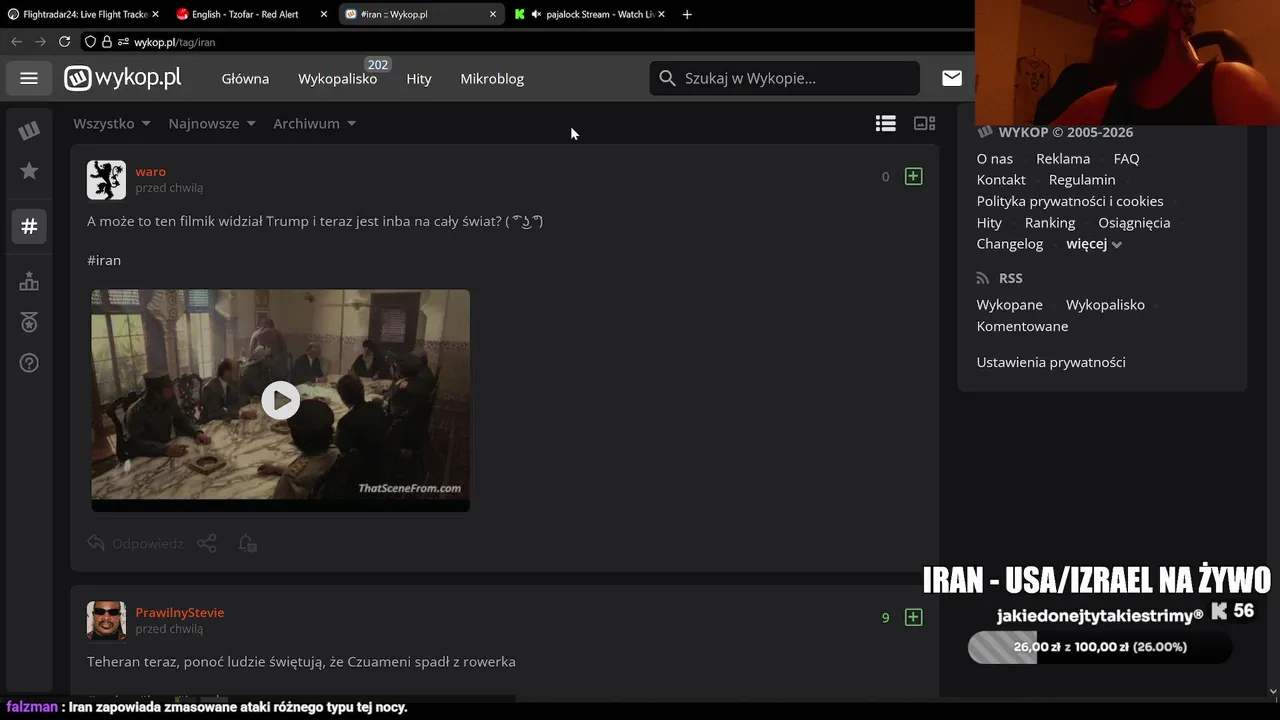
Task: Open the Ranking footer link
Action: pos(1050,223)
